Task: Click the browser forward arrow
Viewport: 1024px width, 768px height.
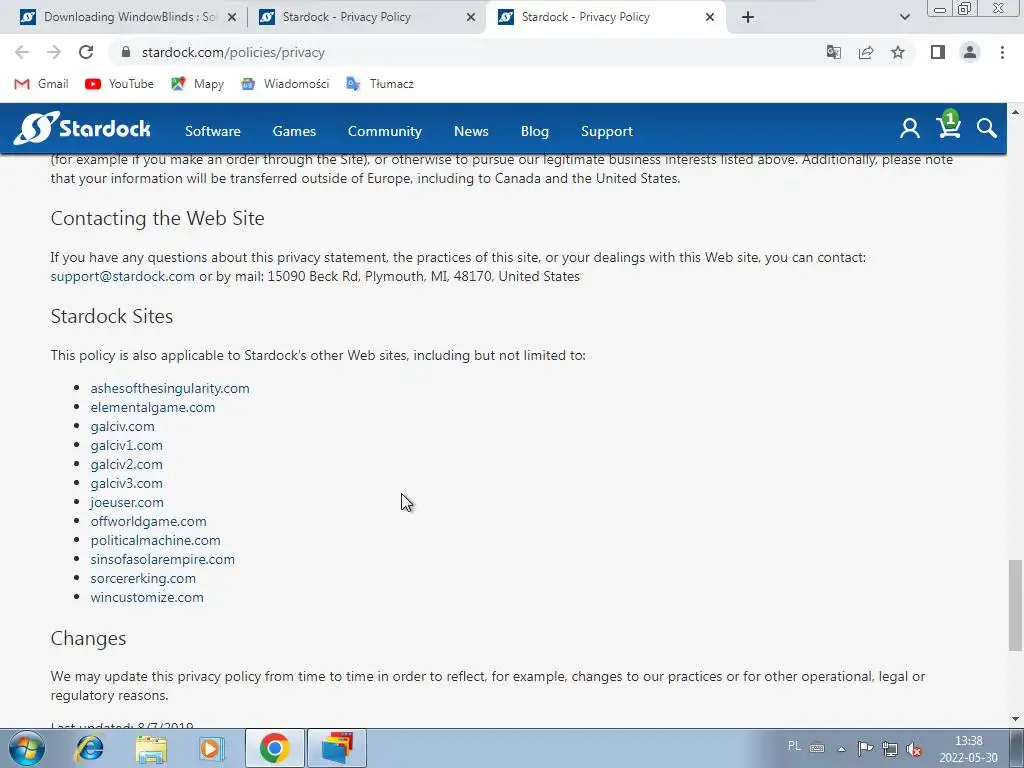Action: (54, 52)
